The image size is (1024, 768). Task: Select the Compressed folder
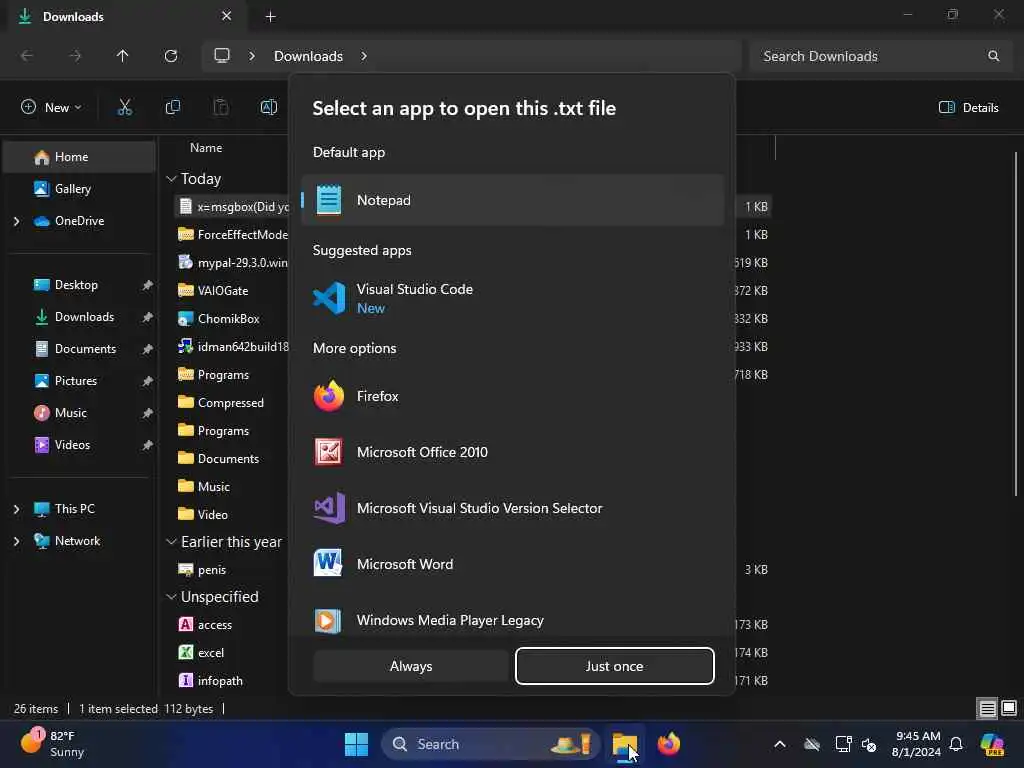coord(232,403)
